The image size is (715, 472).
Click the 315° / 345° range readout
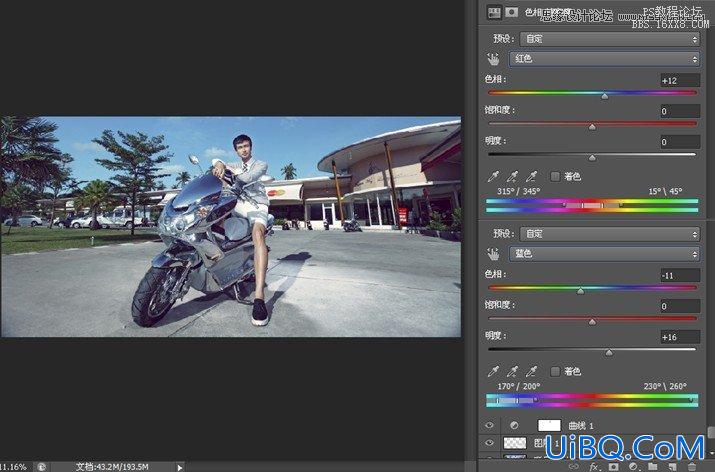pos(518,191)
